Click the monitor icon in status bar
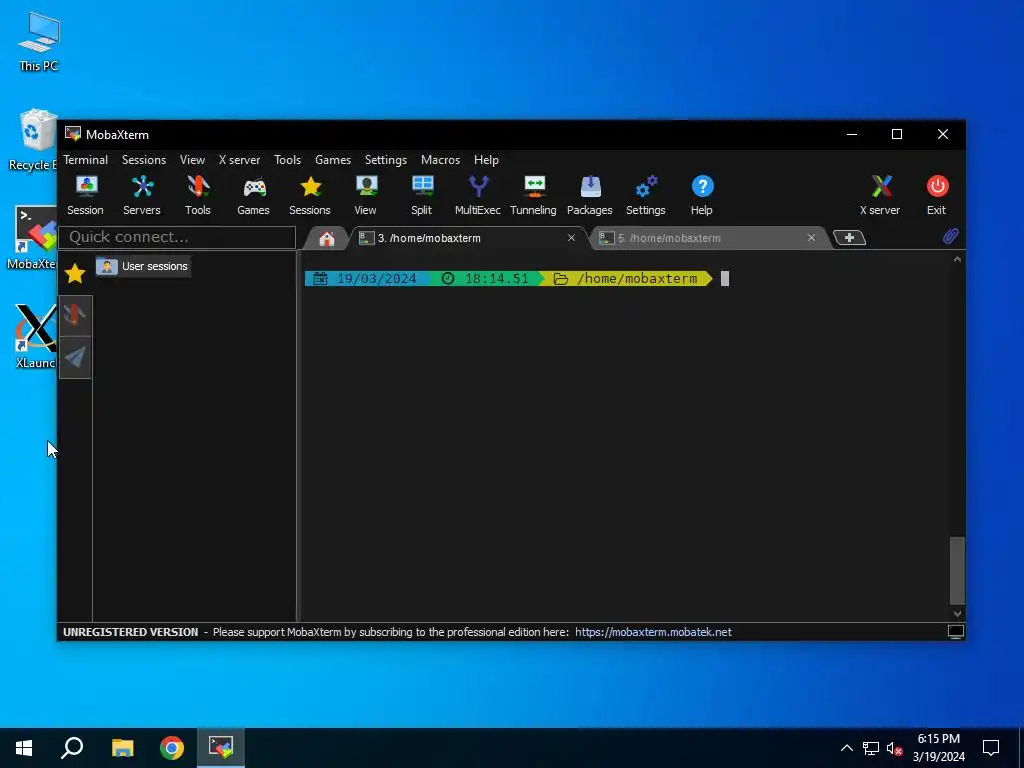 [955, 632]
